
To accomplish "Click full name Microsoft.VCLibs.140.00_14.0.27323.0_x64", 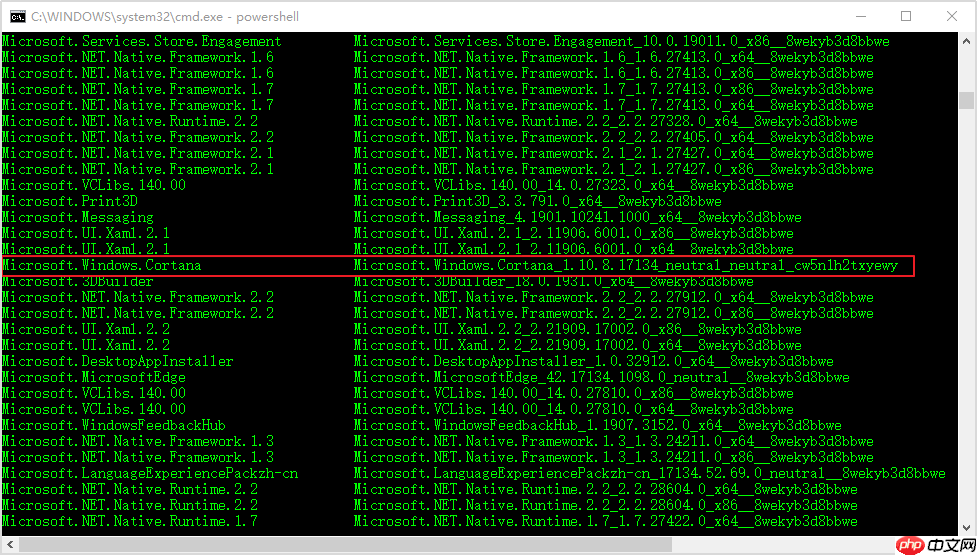I will click(574, 186).
